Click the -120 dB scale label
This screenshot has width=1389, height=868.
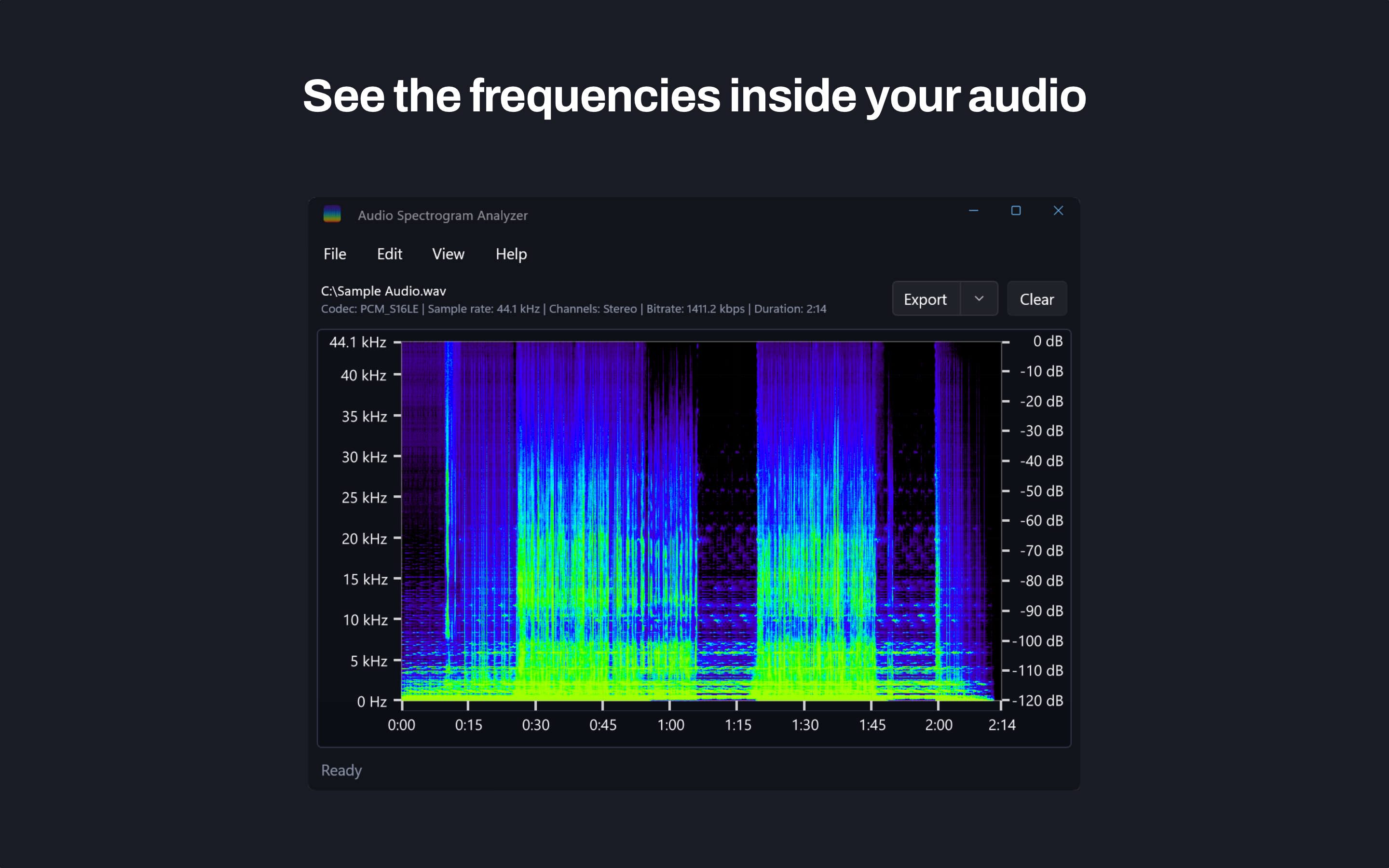click(x=1037, y=700)
